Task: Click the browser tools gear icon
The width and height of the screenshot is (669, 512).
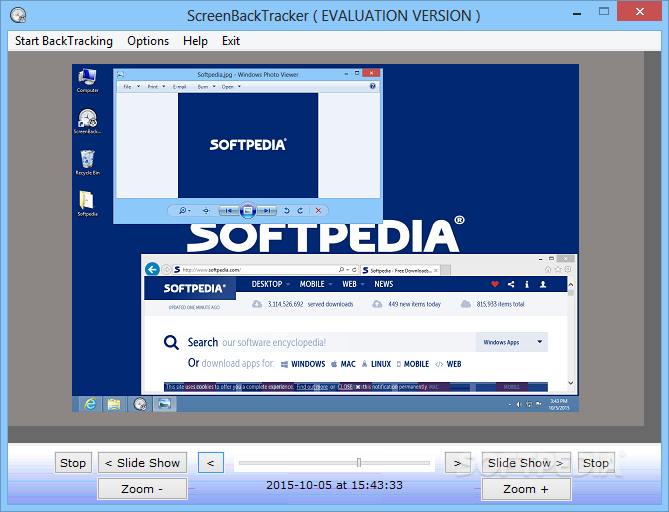Action: coord(567,269)
